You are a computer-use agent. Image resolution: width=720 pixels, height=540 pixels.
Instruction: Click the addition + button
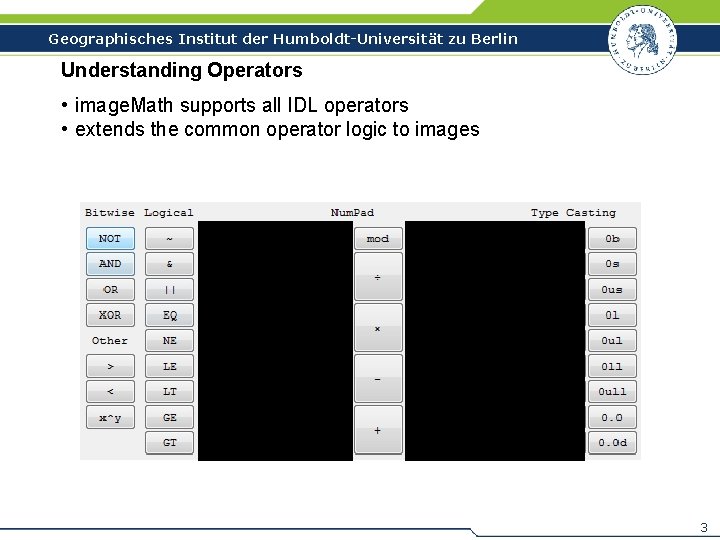tap(378, 430)
